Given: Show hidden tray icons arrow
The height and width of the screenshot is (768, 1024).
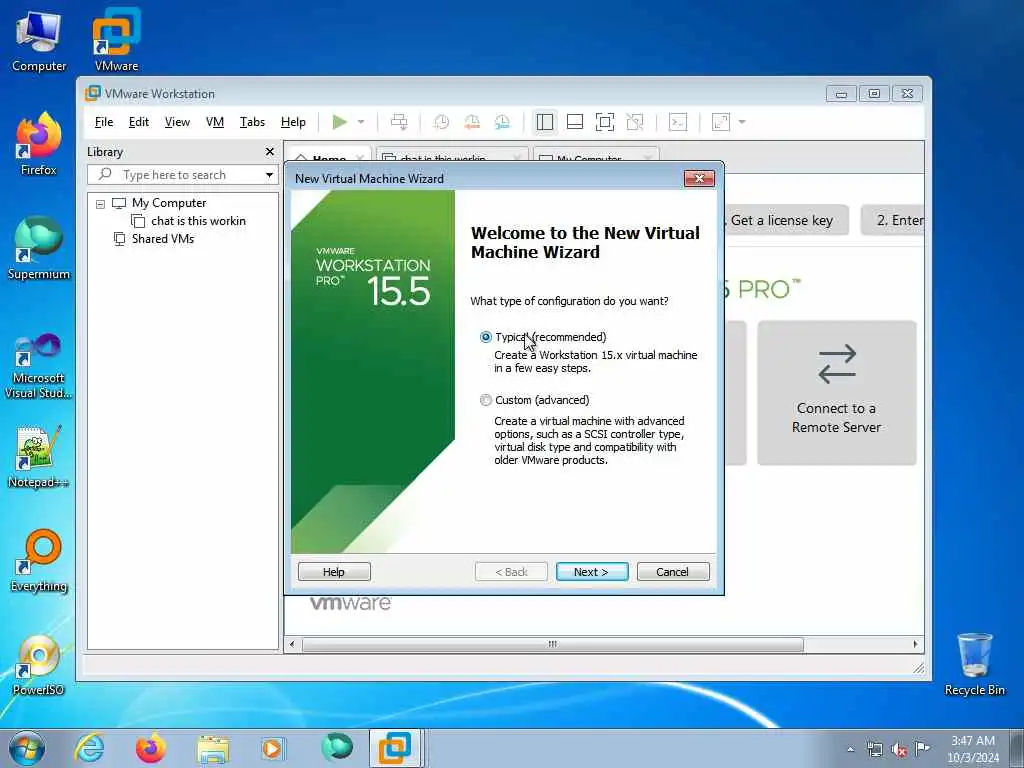Looking at the screenshot, I should [850, 749].
